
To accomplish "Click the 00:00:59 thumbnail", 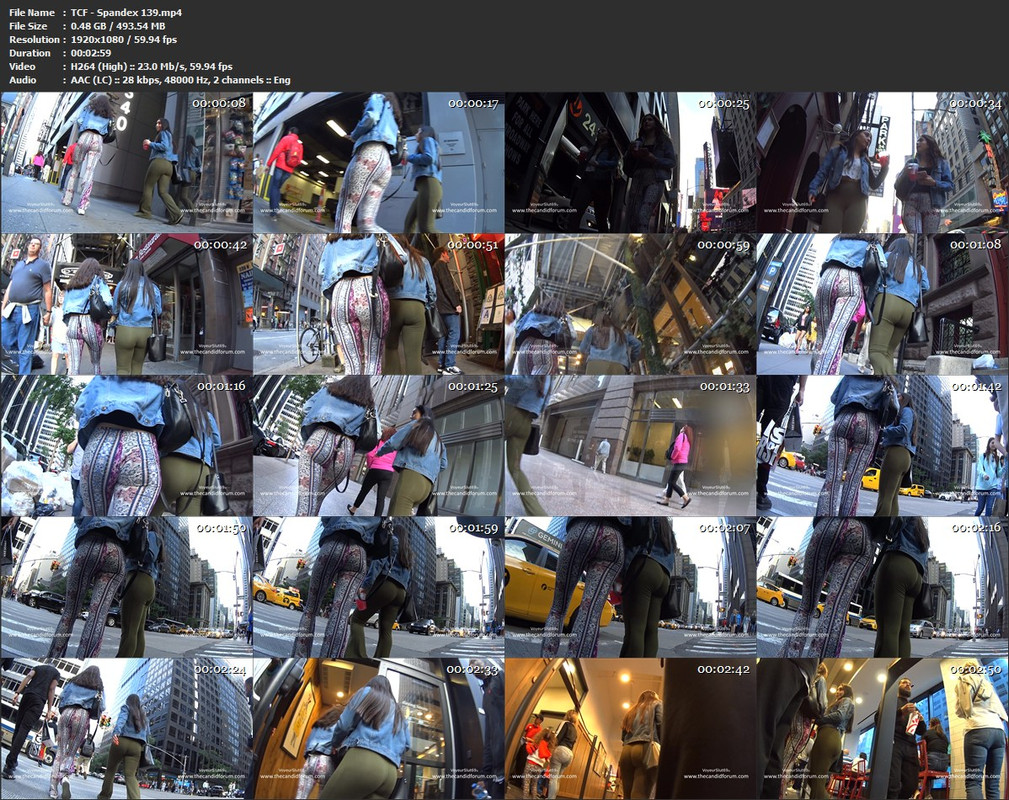I will 630,304.
